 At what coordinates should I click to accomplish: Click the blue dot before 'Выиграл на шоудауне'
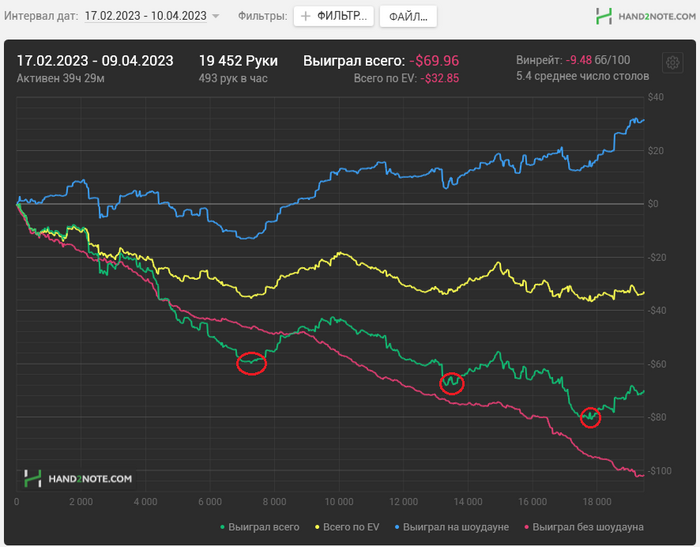click(x=397, y=527)
